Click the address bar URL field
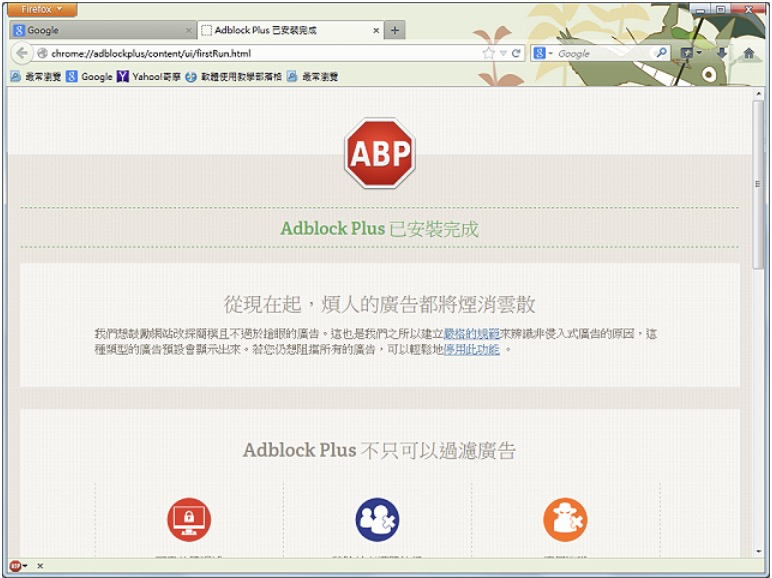The width and height of the screenshot is (772, 578). (x=266, y=53)
